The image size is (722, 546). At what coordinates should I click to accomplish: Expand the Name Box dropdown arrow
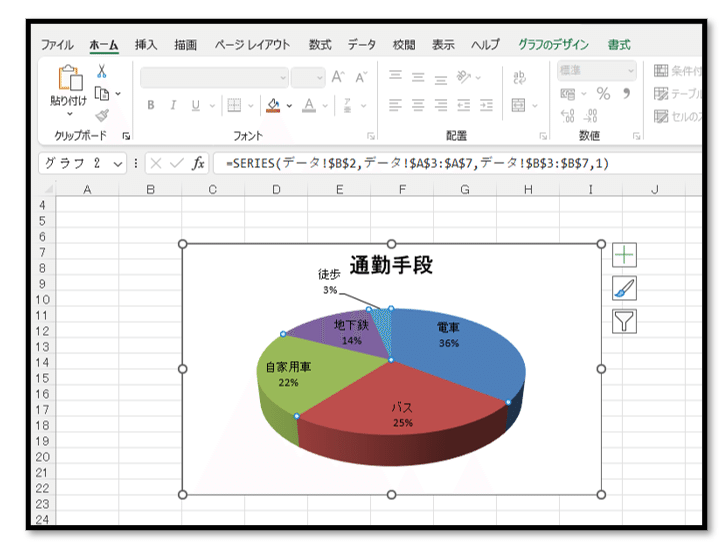coord(118,163)
